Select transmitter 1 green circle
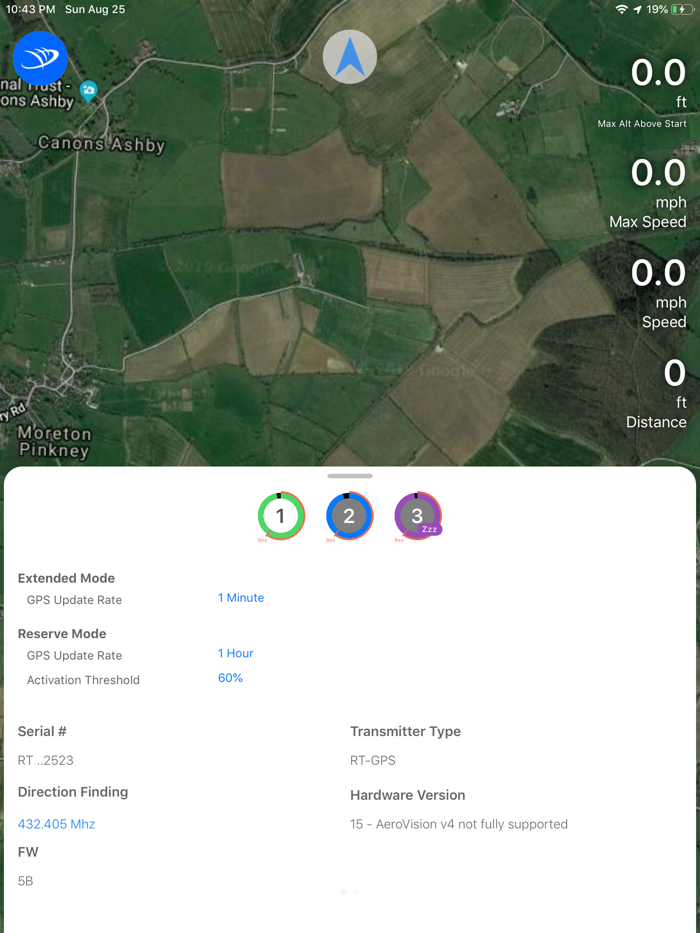 281,516
